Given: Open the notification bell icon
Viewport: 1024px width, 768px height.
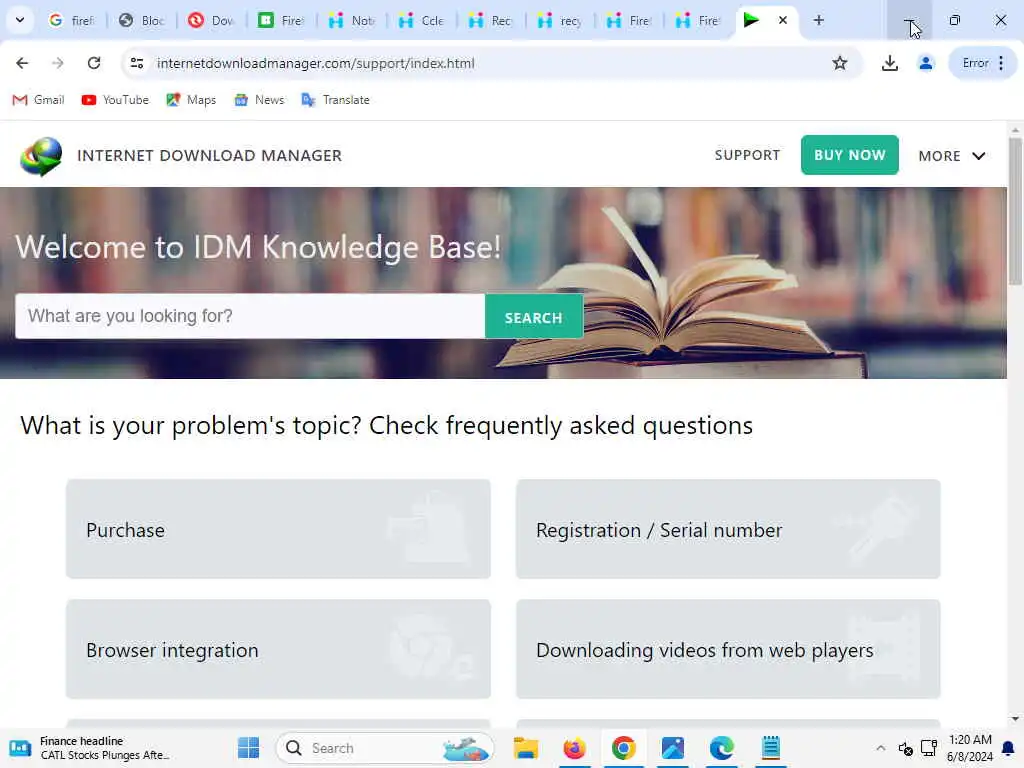Looking at the screenshot, I should point(1008,748).
